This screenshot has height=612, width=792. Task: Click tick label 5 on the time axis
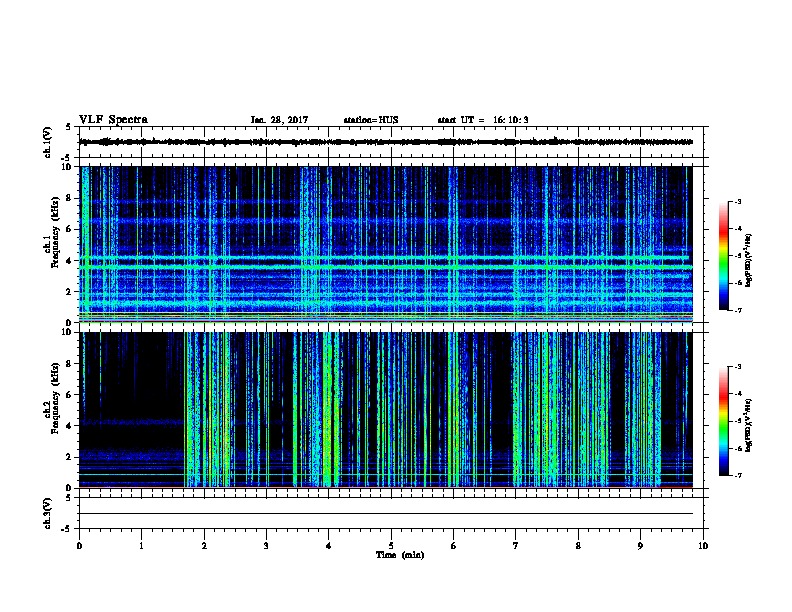coord(391,545)
